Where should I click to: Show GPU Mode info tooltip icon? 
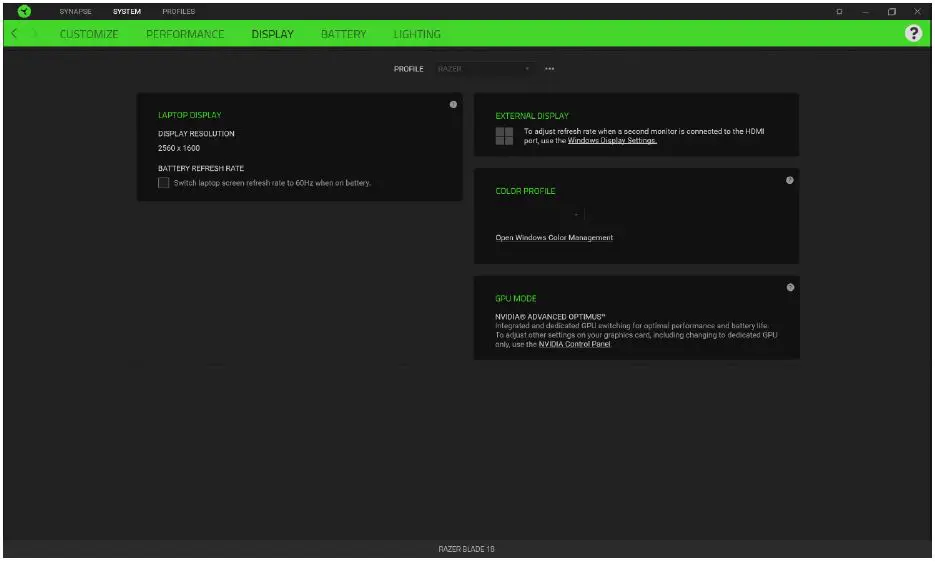790,288
